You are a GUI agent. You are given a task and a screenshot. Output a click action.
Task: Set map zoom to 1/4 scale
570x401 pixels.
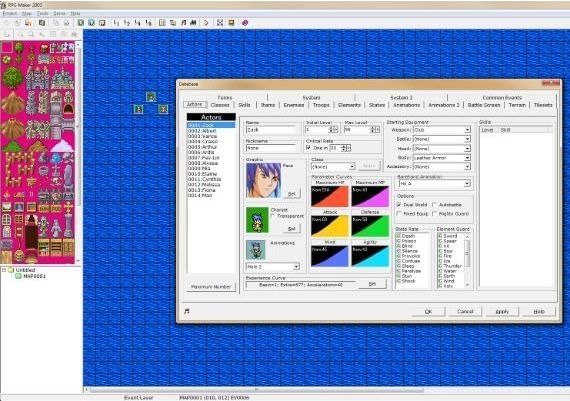[137, 23]
